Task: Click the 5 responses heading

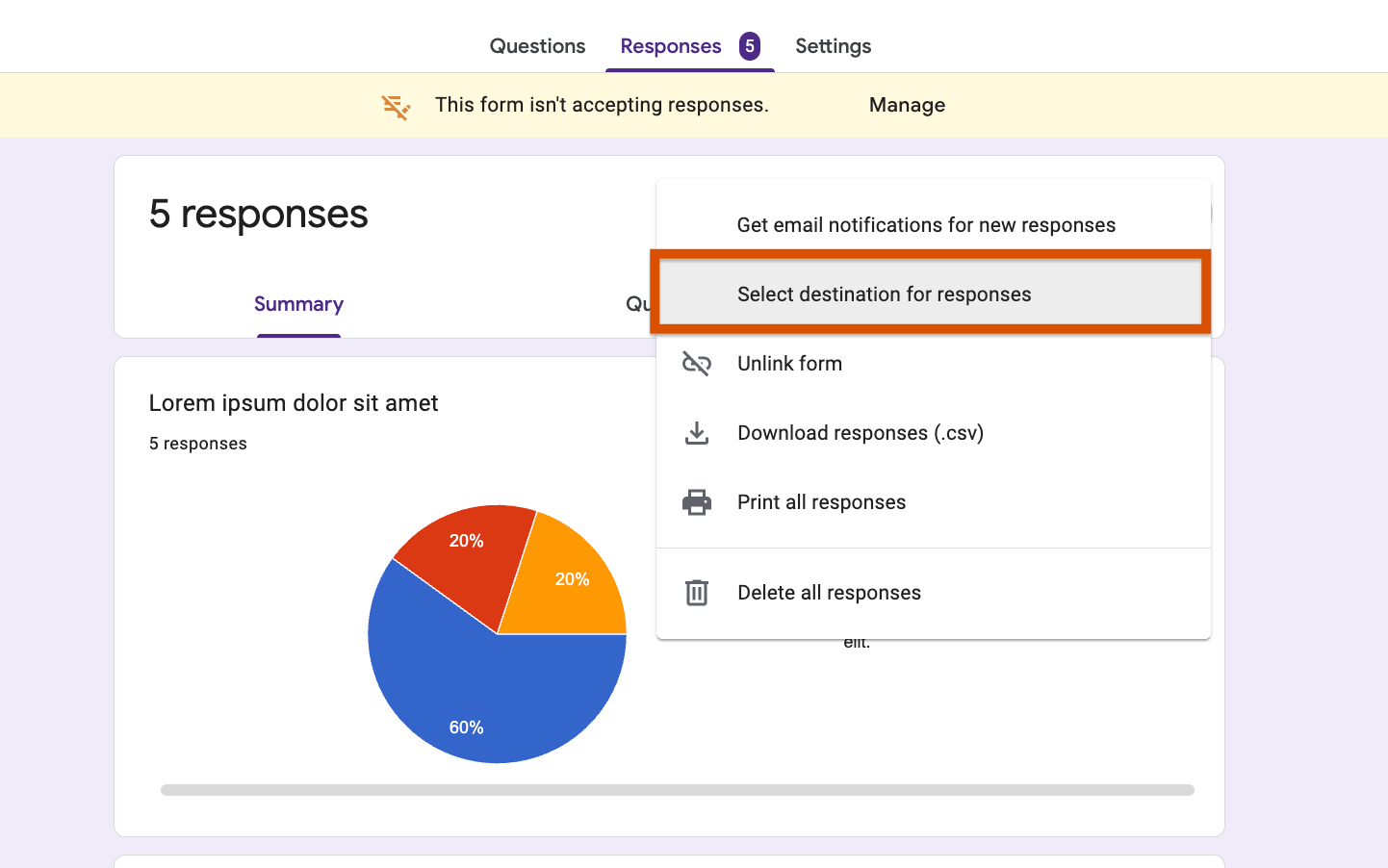Action: (x=257, y=214)
